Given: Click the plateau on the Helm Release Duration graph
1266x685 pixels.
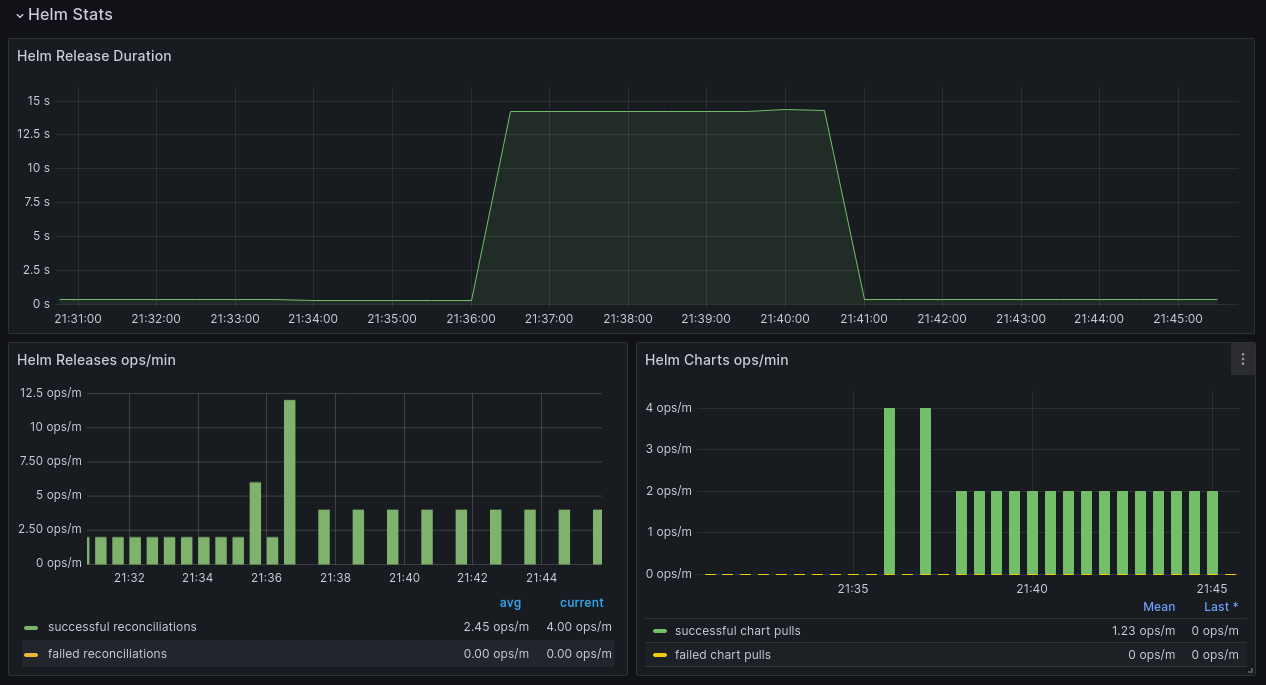Looking at the screenshot, I should tap(667, 112).
